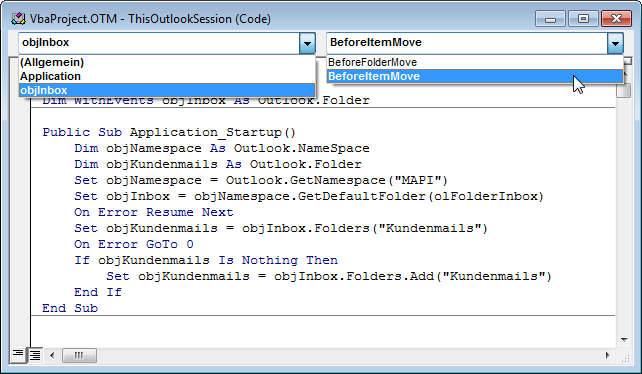
Task: Choose objInbox in the object list
Action: tap(167, 90)
